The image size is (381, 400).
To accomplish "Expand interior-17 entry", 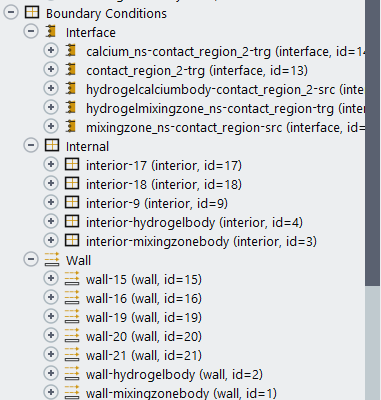I will [51, 165].
